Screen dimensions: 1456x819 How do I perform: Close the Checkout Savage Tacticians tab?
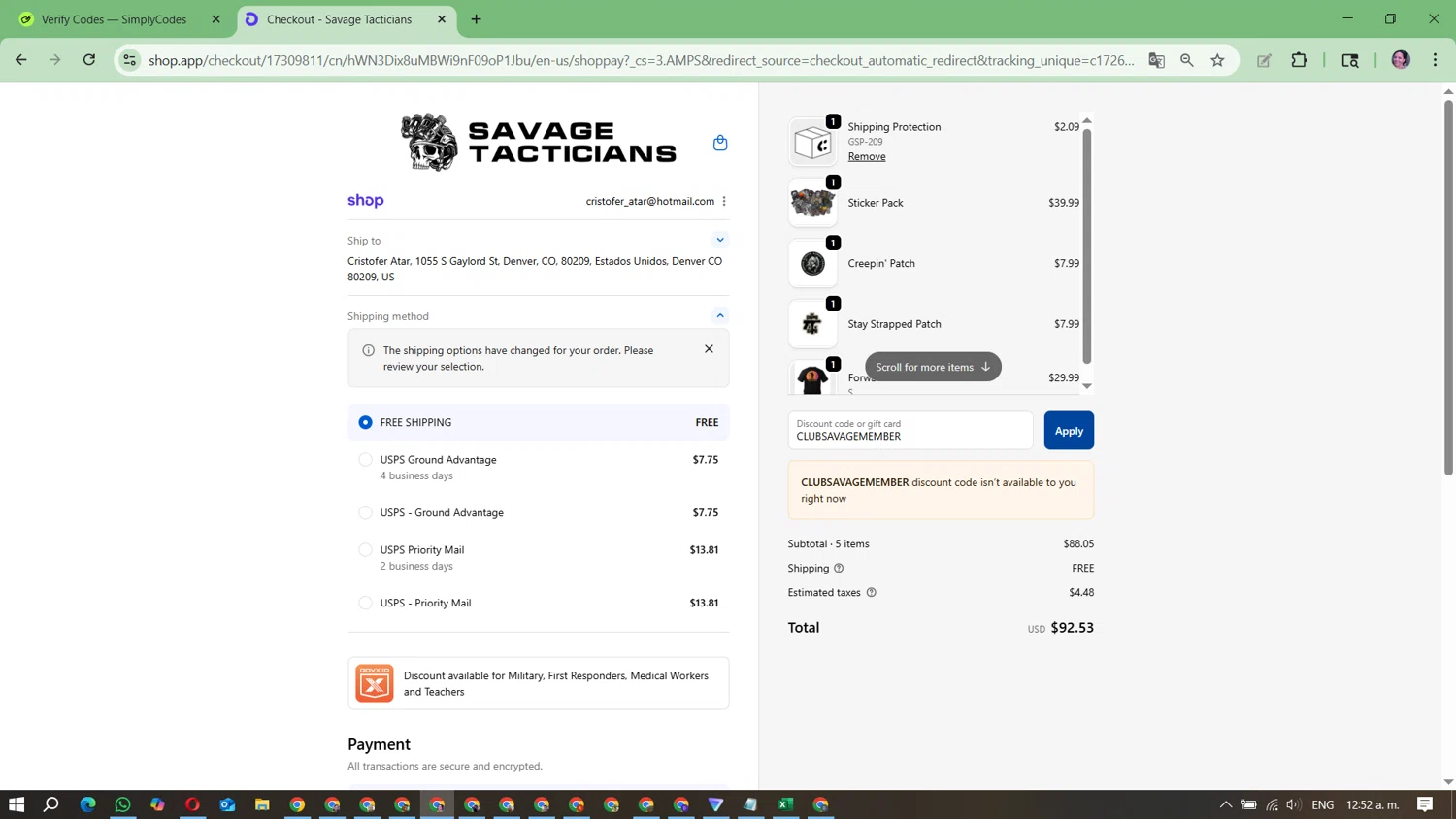pos(442,19)
